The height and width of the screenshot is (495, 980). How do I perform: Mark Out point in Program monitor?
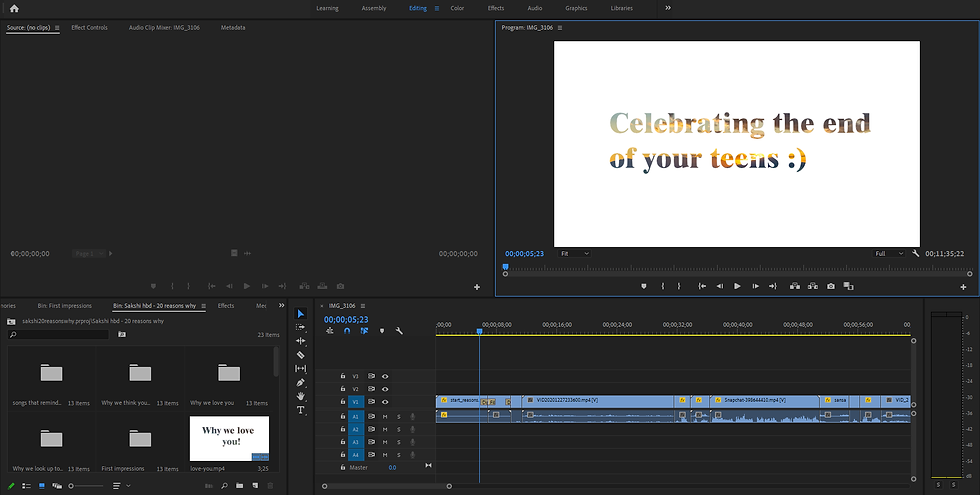(x=679, y=286)
